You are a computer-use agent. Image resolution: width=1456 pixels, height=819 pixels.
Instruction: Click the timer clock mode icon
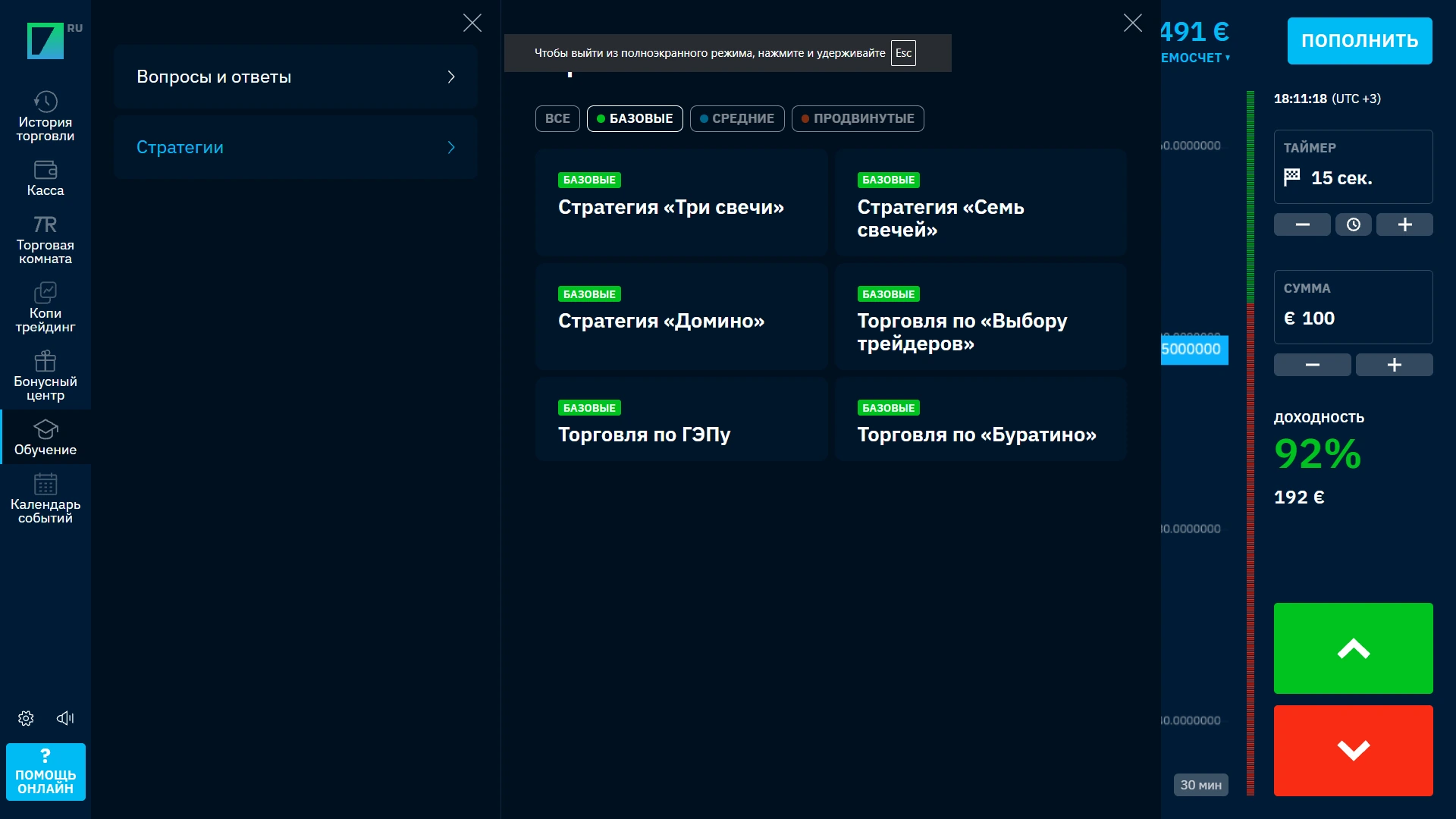click(1354, 224)
